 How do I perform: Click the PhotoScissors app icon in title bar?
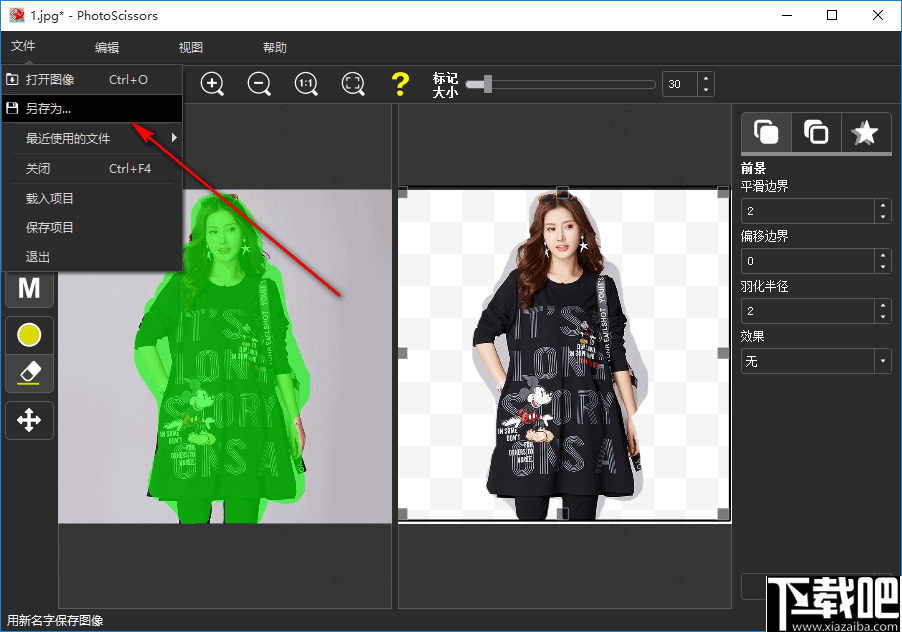click(17, 16)
